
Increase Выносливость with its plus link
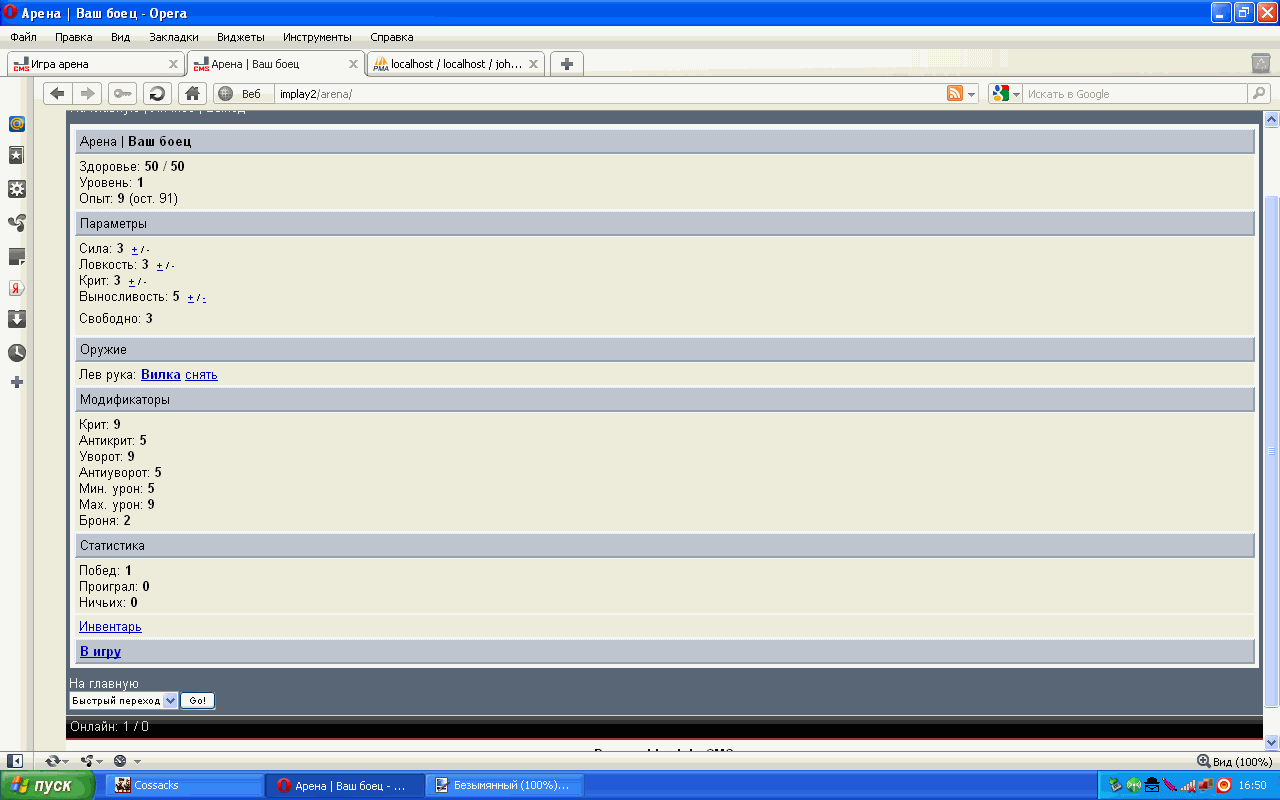(191, 297)
